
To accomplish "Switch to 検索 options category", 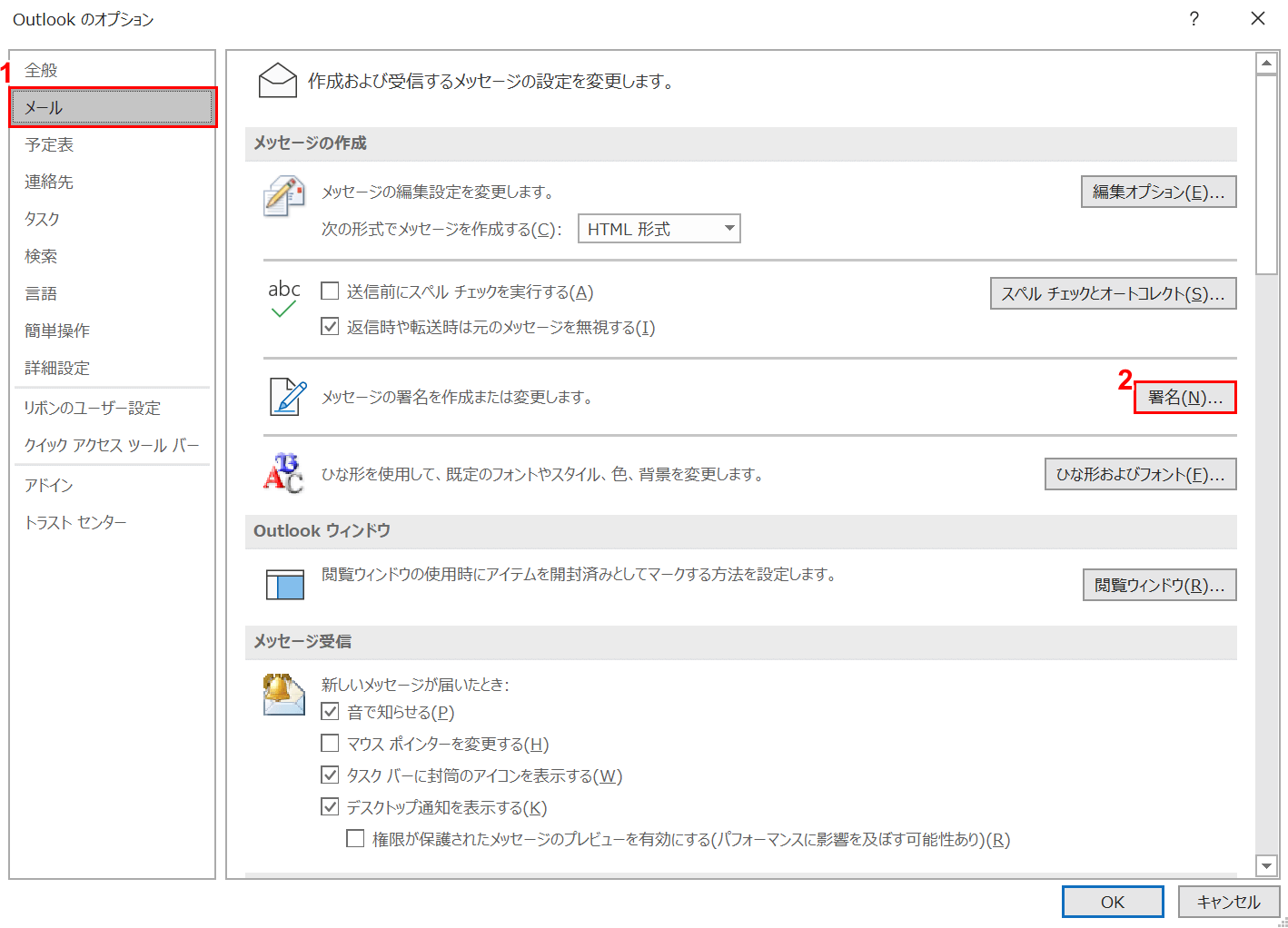I will pyautogui.click(x=113, y=256).
